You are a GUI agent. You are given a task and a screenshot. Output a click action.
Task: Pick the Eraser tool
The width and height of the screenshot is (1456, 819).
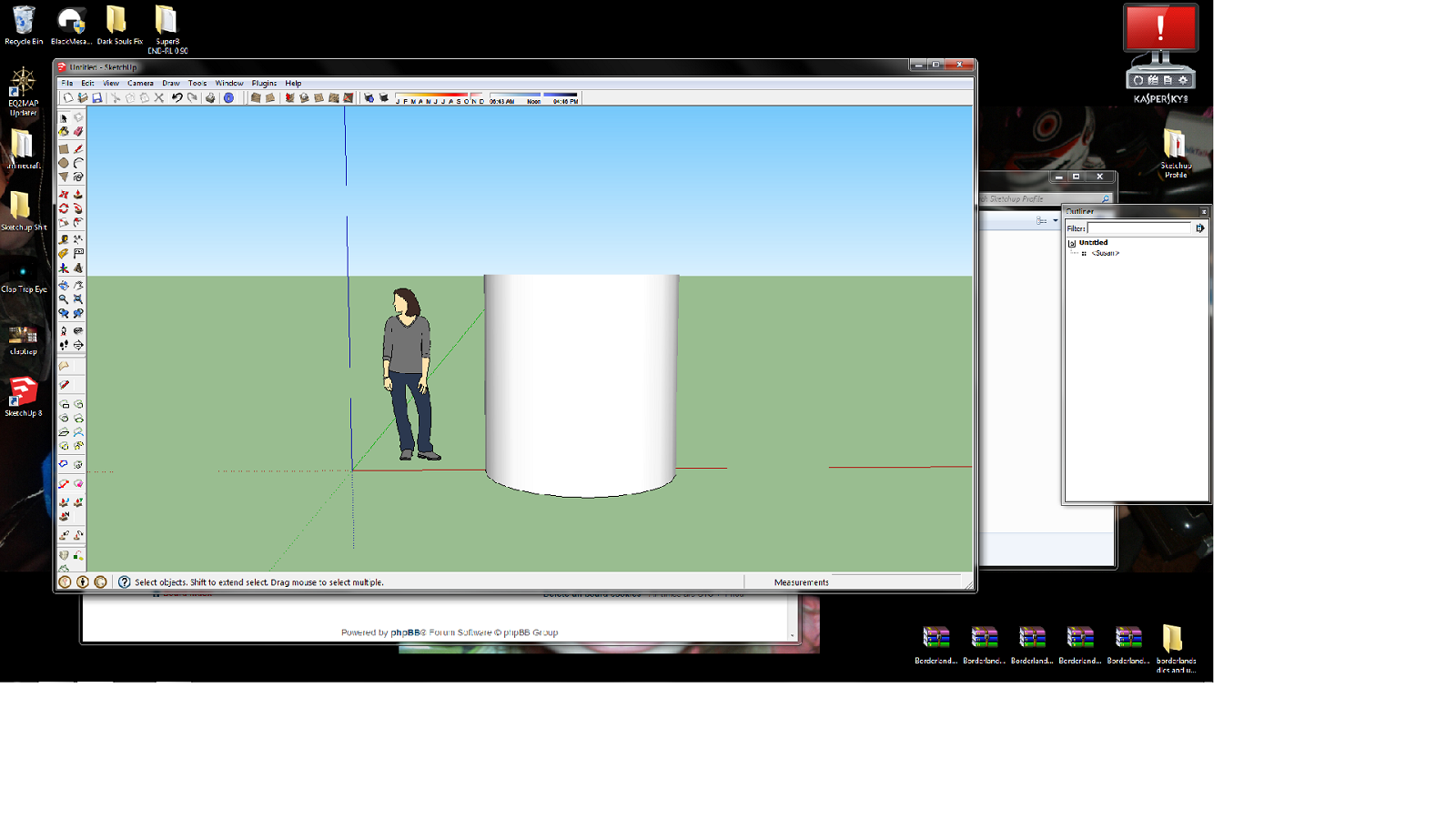(x=78, y=132)
